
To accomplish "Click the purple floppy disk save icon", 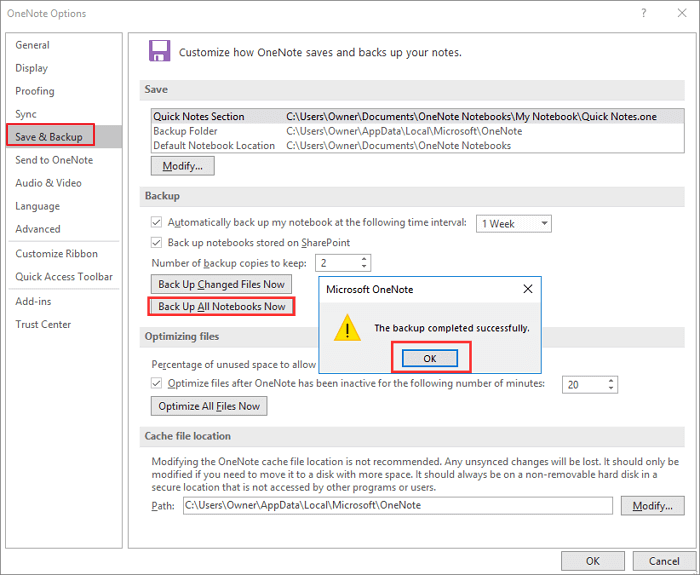I will [159, 50].
